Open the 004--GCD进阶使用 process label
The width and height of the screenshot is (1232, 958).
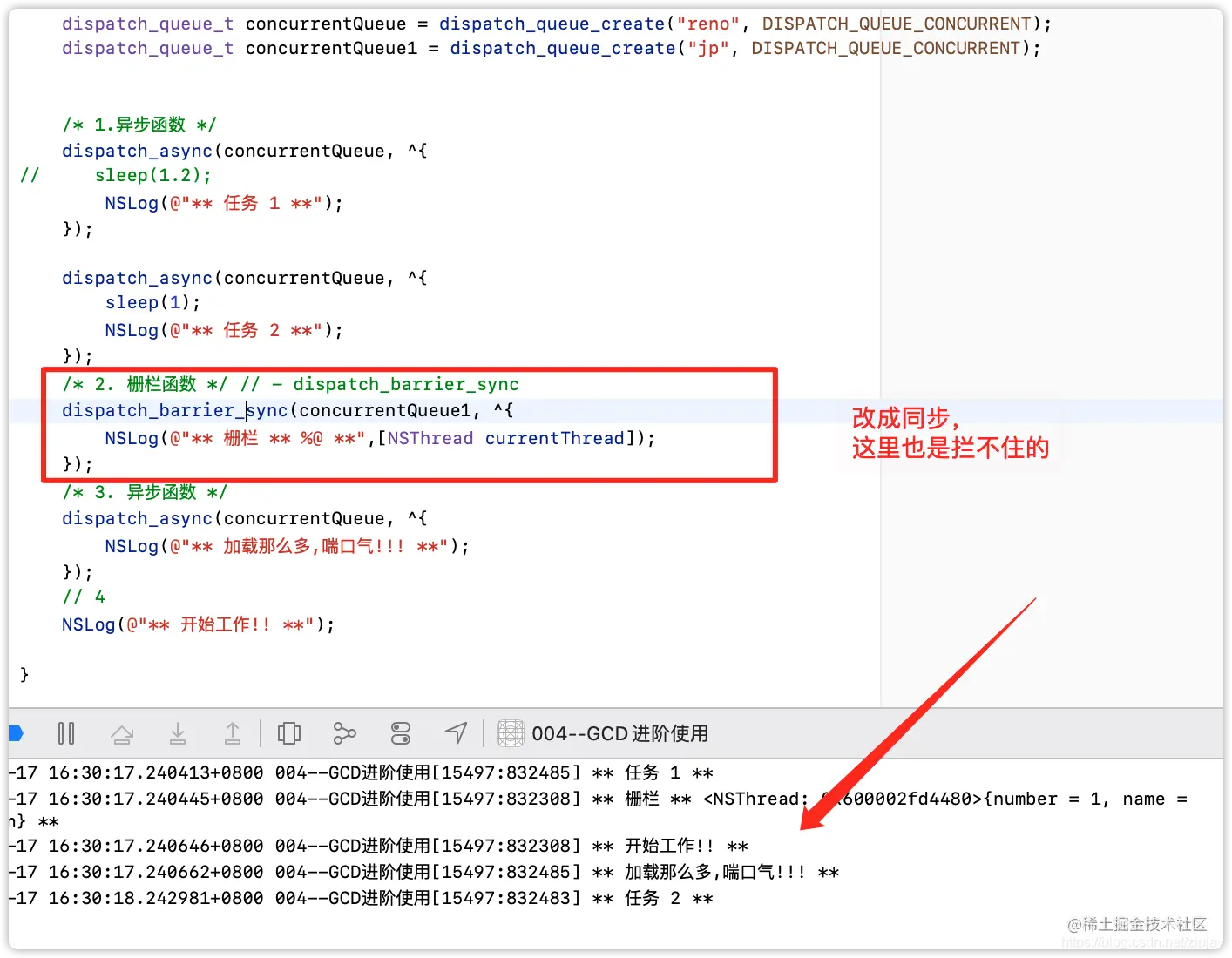(x=620, y=733)
